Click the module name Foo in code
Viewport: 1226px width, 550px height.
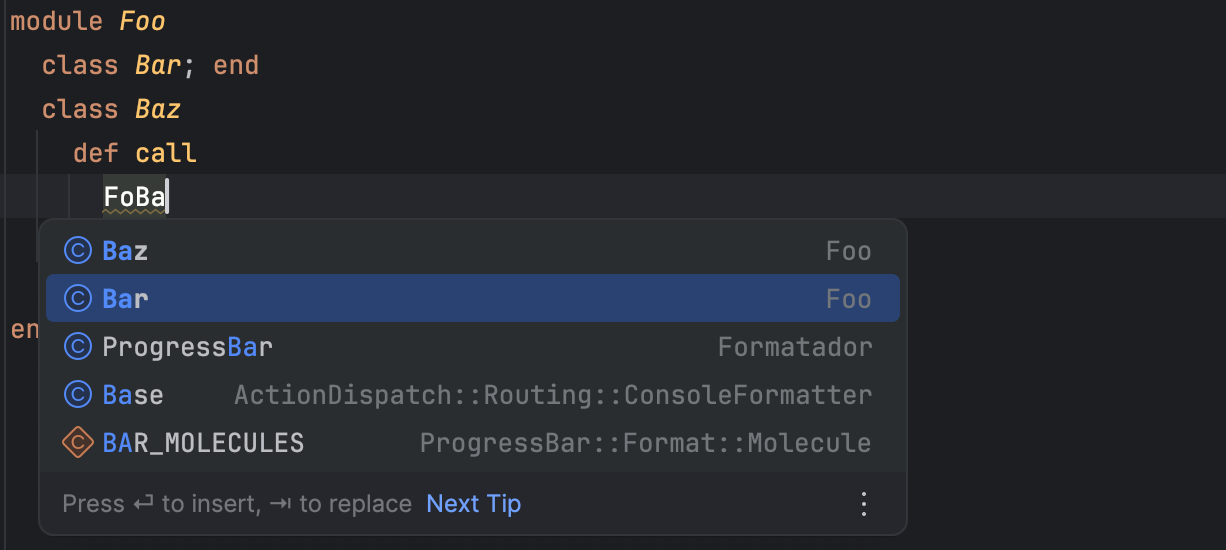142,21
